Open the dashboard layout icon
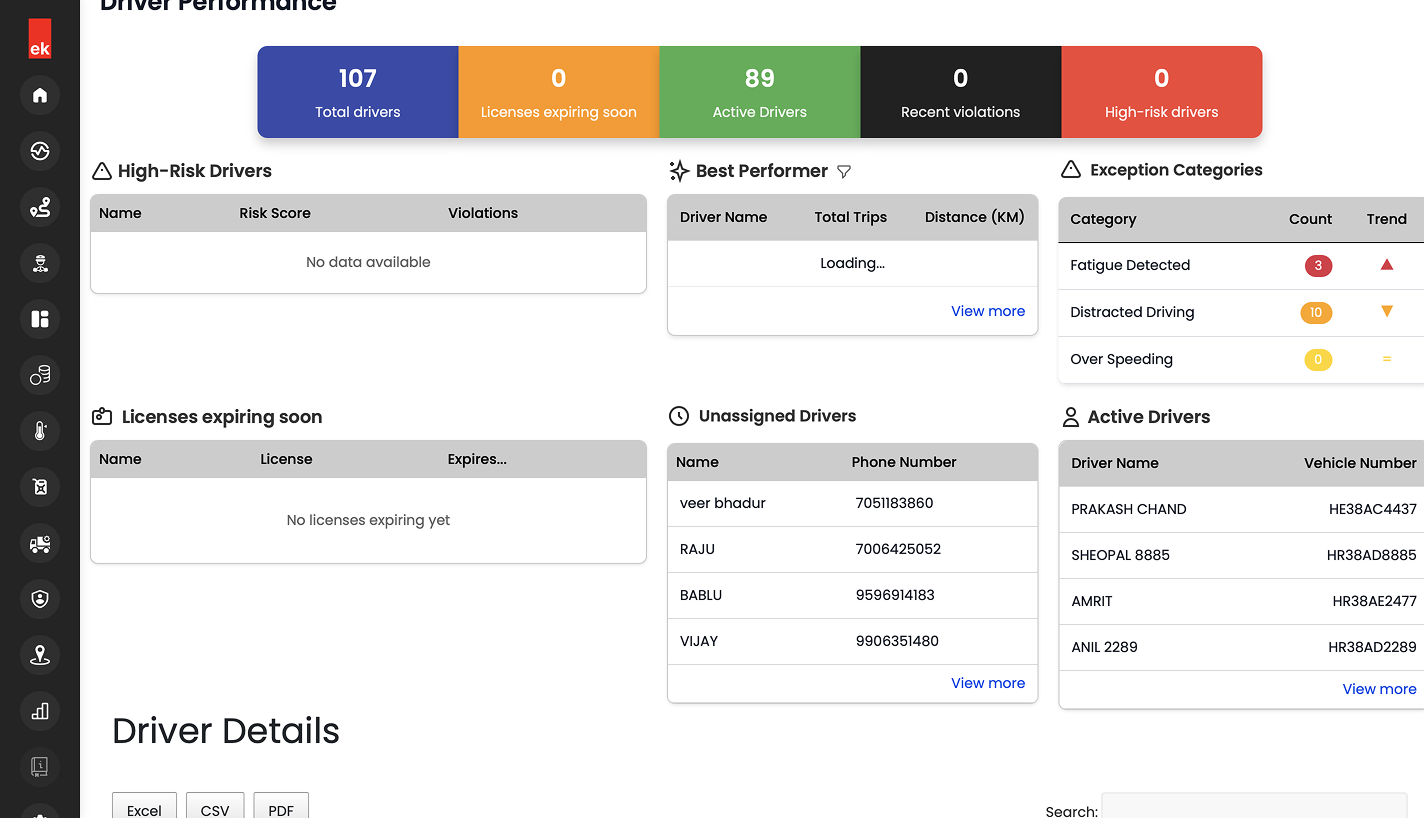The width and height of the screenshot is (1424, 818). pos(40,319)
